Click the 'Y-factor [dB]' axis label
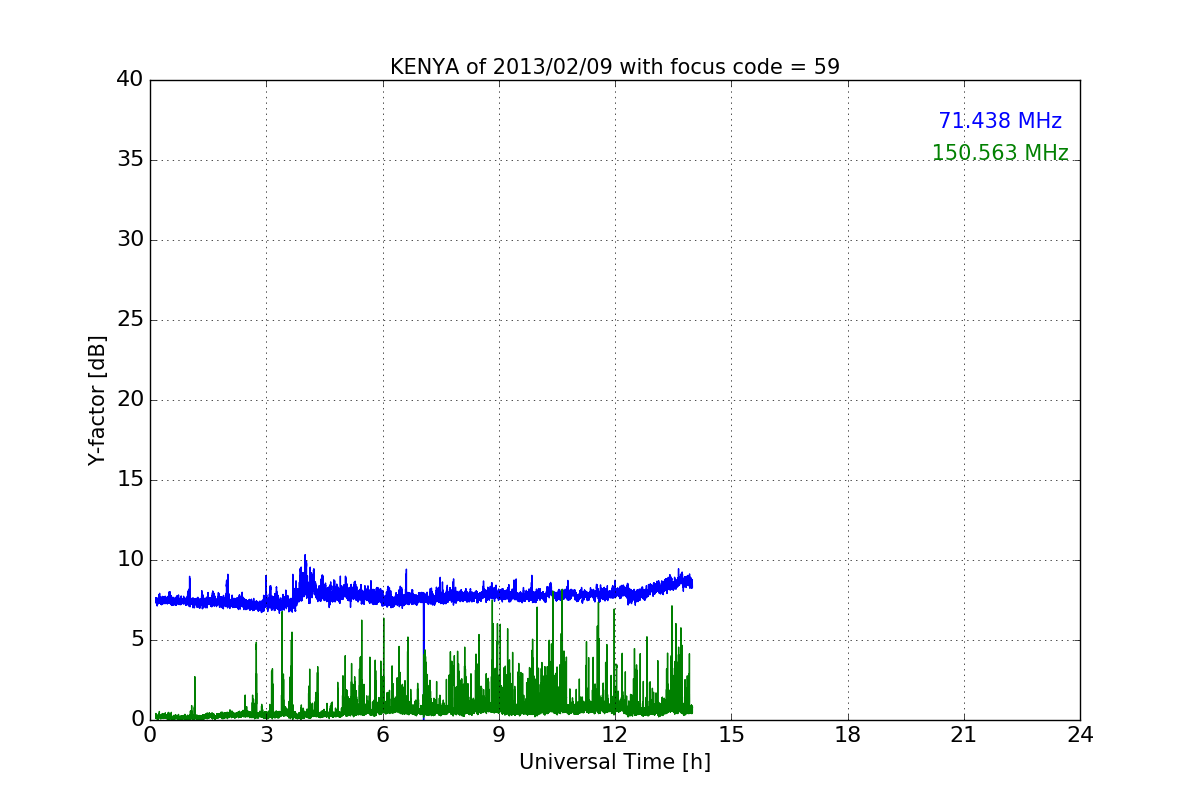 pos(97,400)
